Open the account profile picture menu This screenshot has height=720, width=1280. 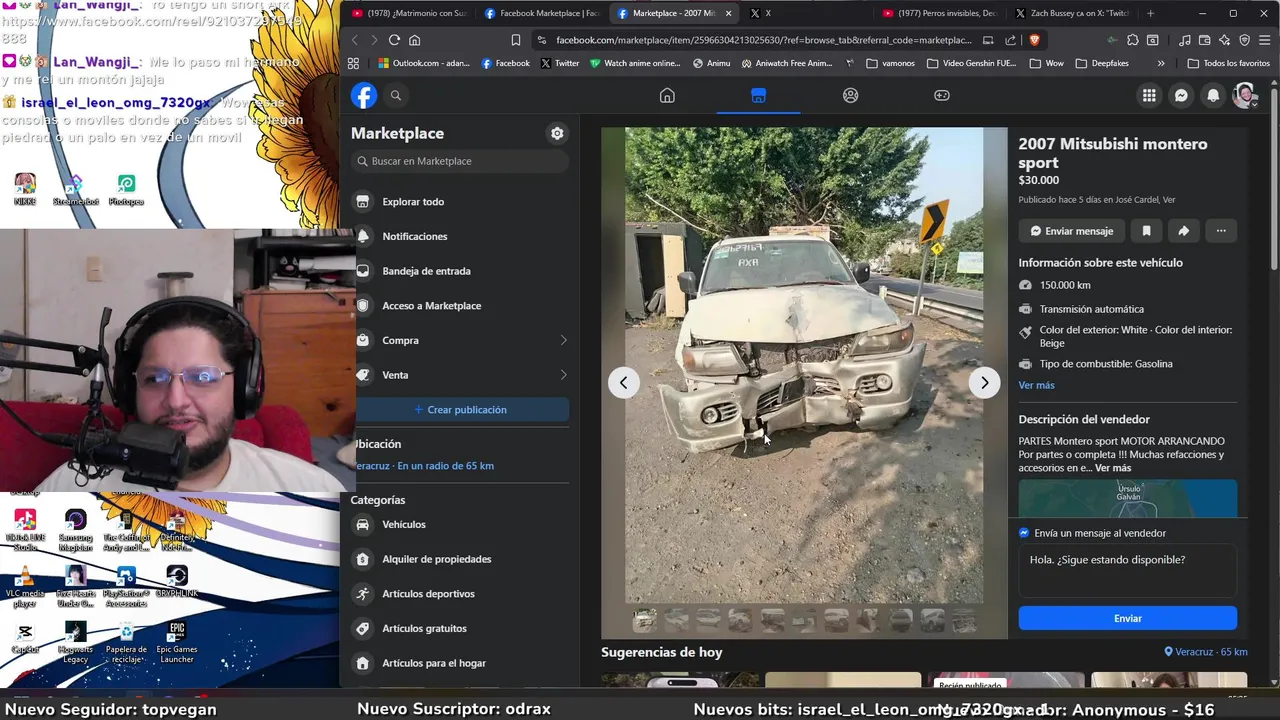point(1245,95)
